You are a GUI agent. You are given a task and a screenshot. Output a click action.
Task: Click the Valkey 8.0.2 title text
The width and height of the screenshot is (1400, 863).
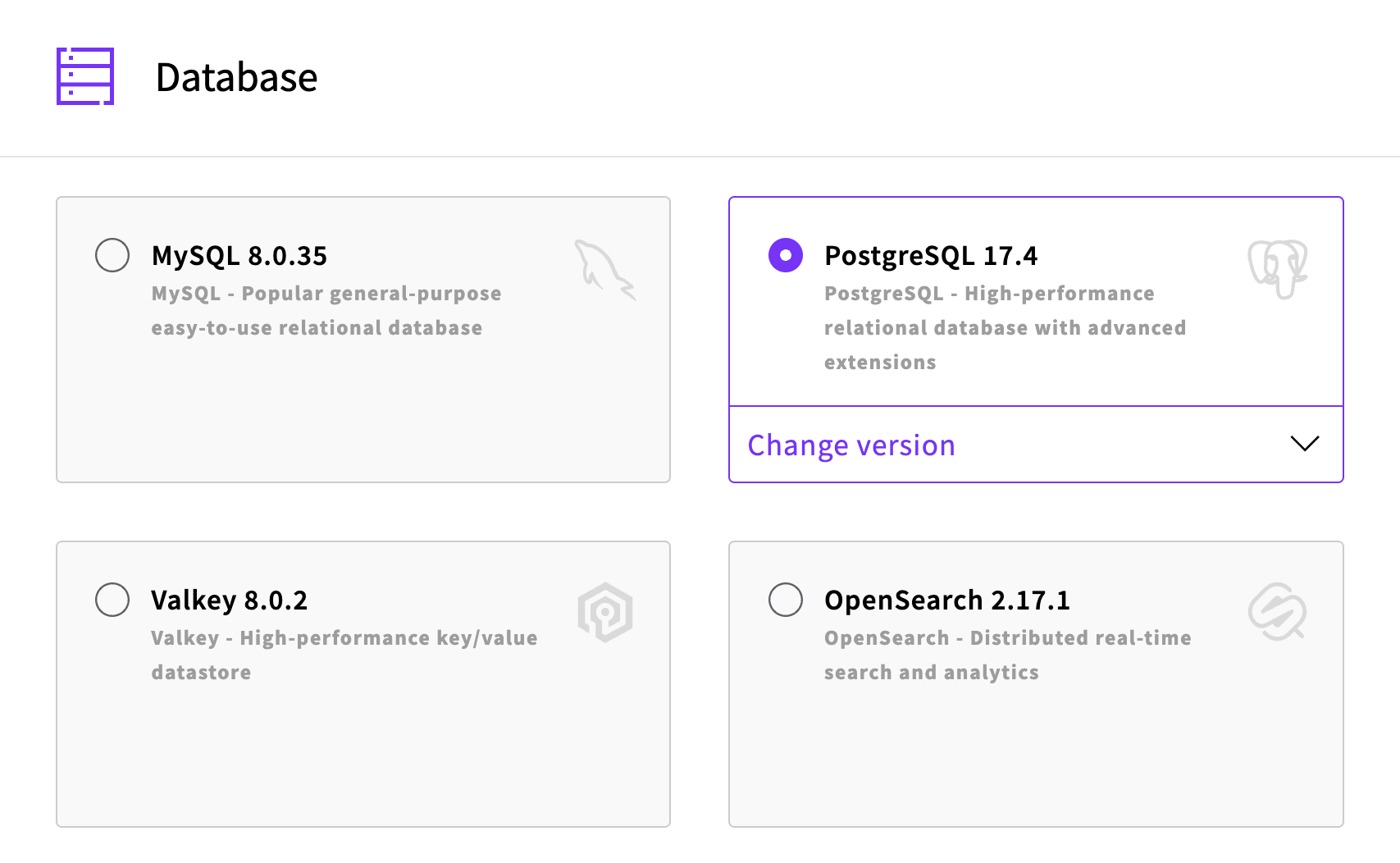[x=230, y=600]
